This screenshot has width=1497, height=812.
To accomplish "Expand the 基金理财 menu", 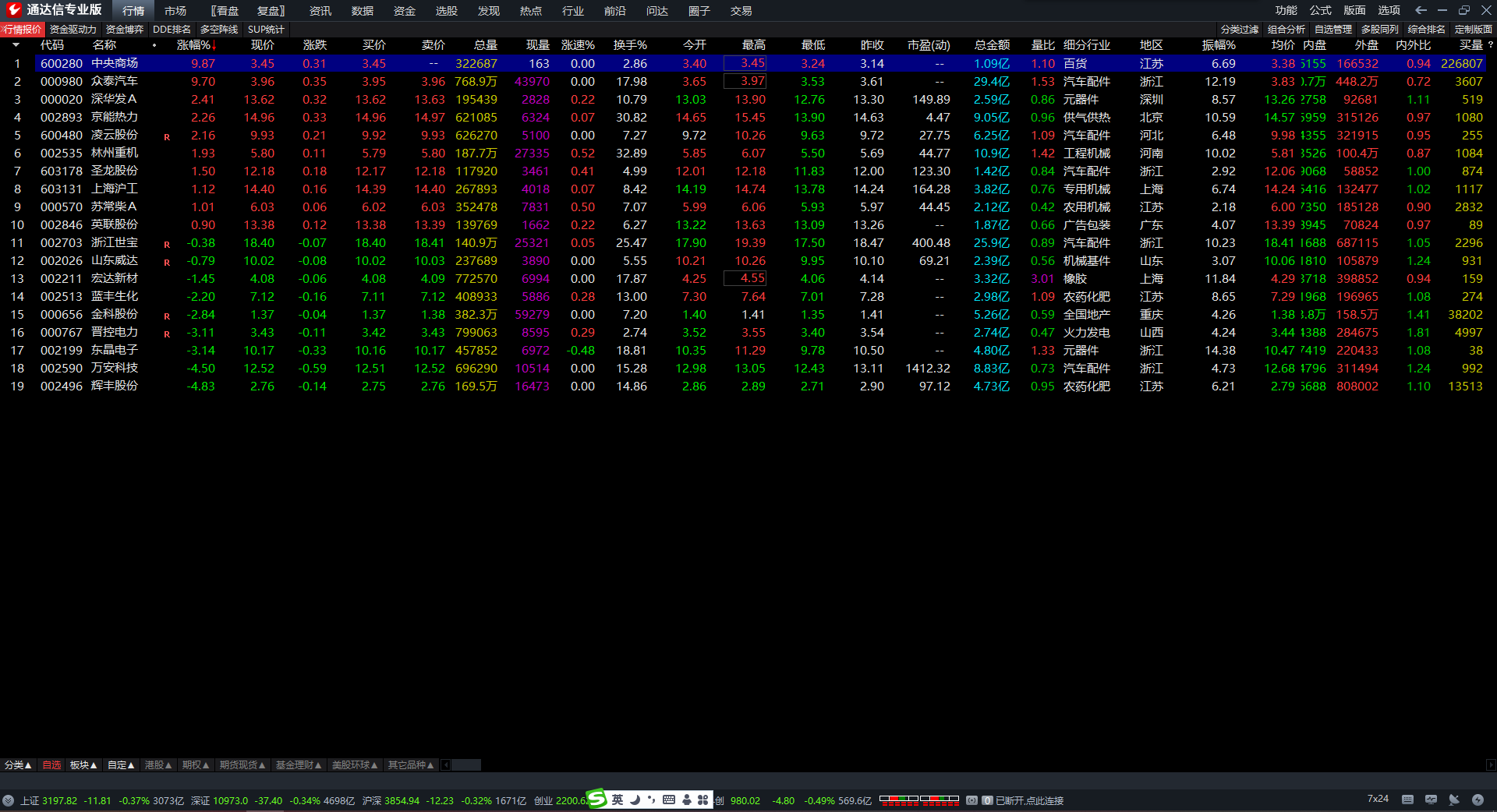I will 299,765.
